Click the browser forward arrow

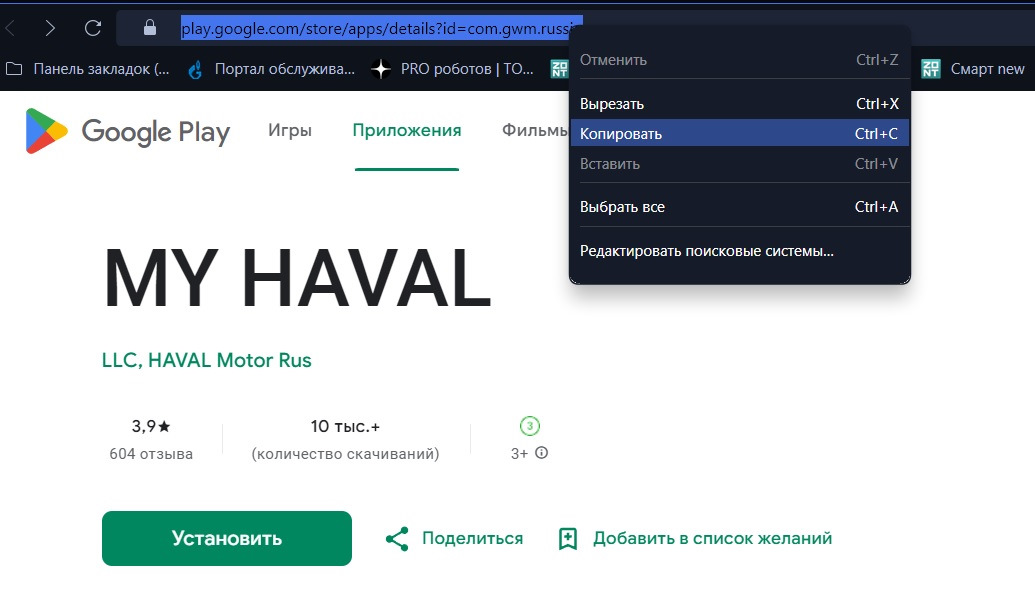(50, 28)
